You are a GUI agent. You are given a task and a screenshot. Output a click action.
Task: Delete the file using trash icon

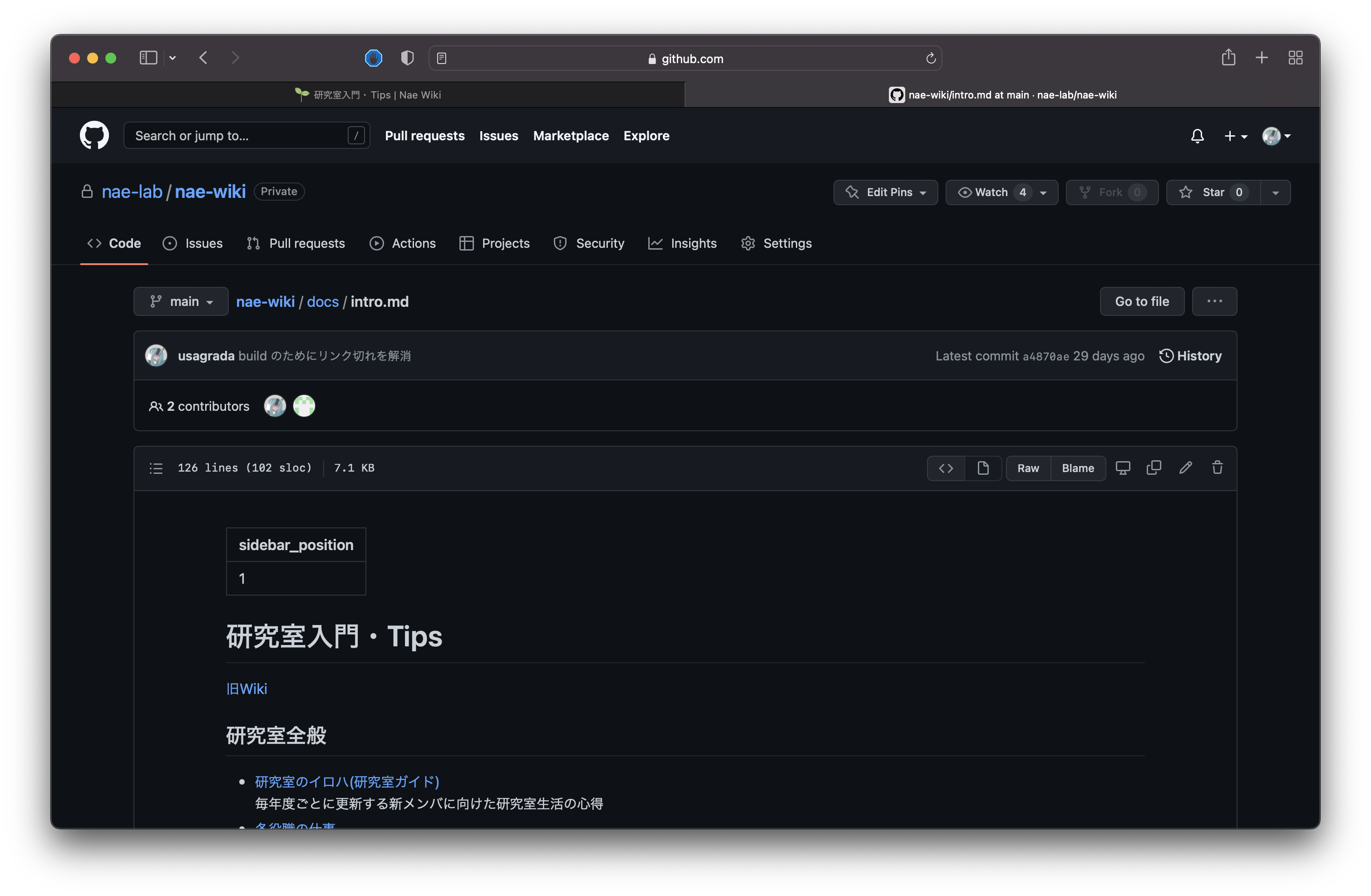click(x=1218, y=468)
